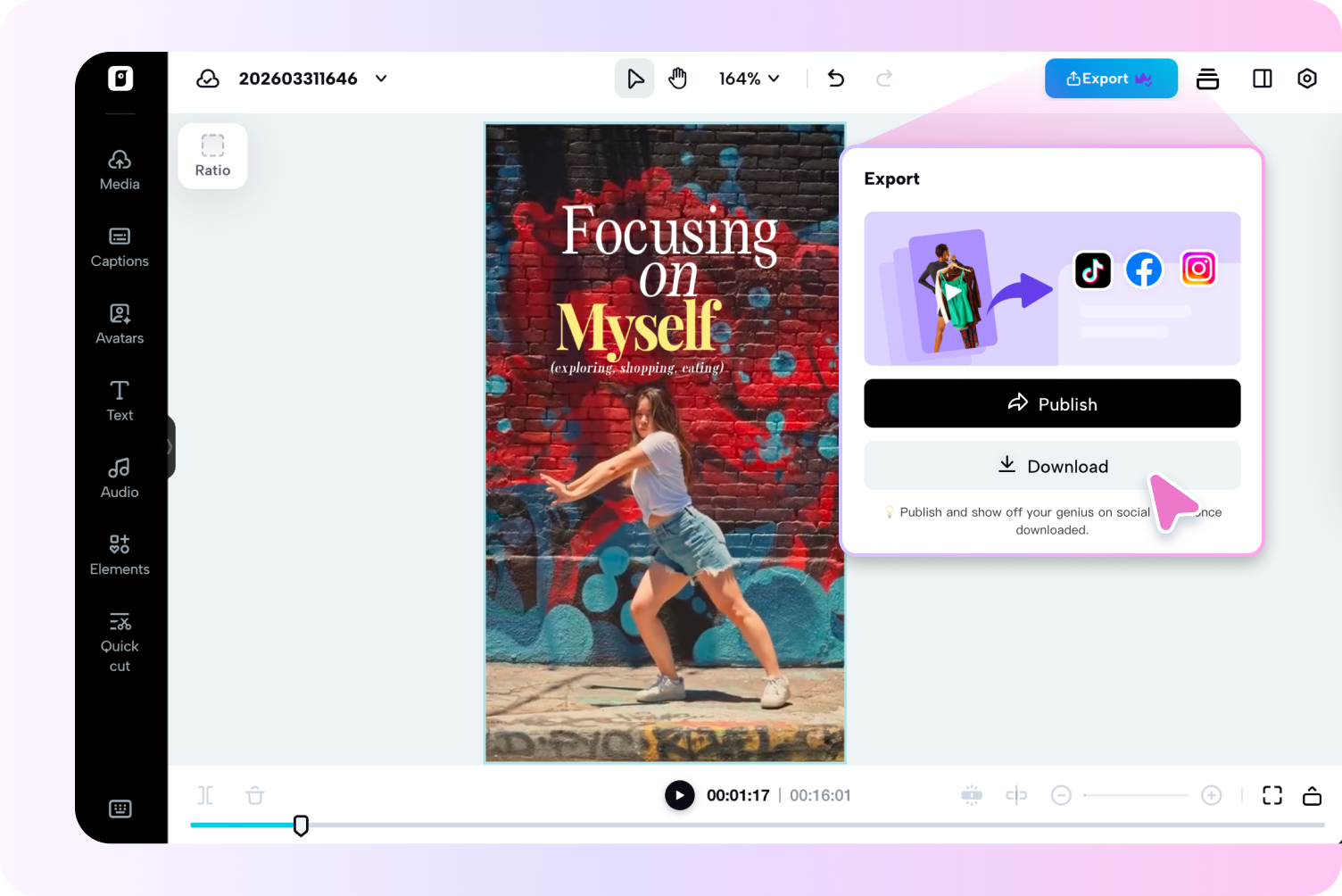The height and width of the screenshot is (896, 1342).
Task: Click the Export panel heading
Action: (x=891, y=178)
